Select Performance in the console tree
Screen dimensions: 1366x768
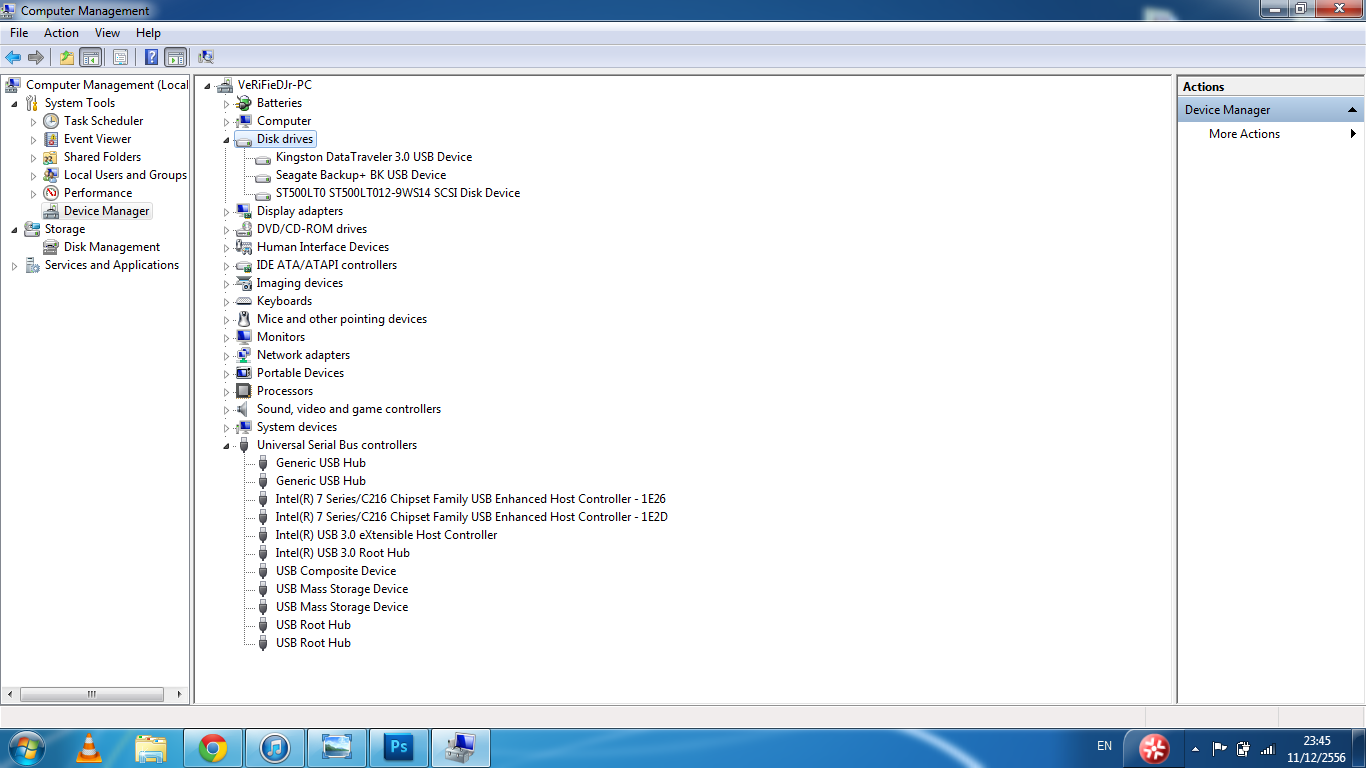(98, 193)
